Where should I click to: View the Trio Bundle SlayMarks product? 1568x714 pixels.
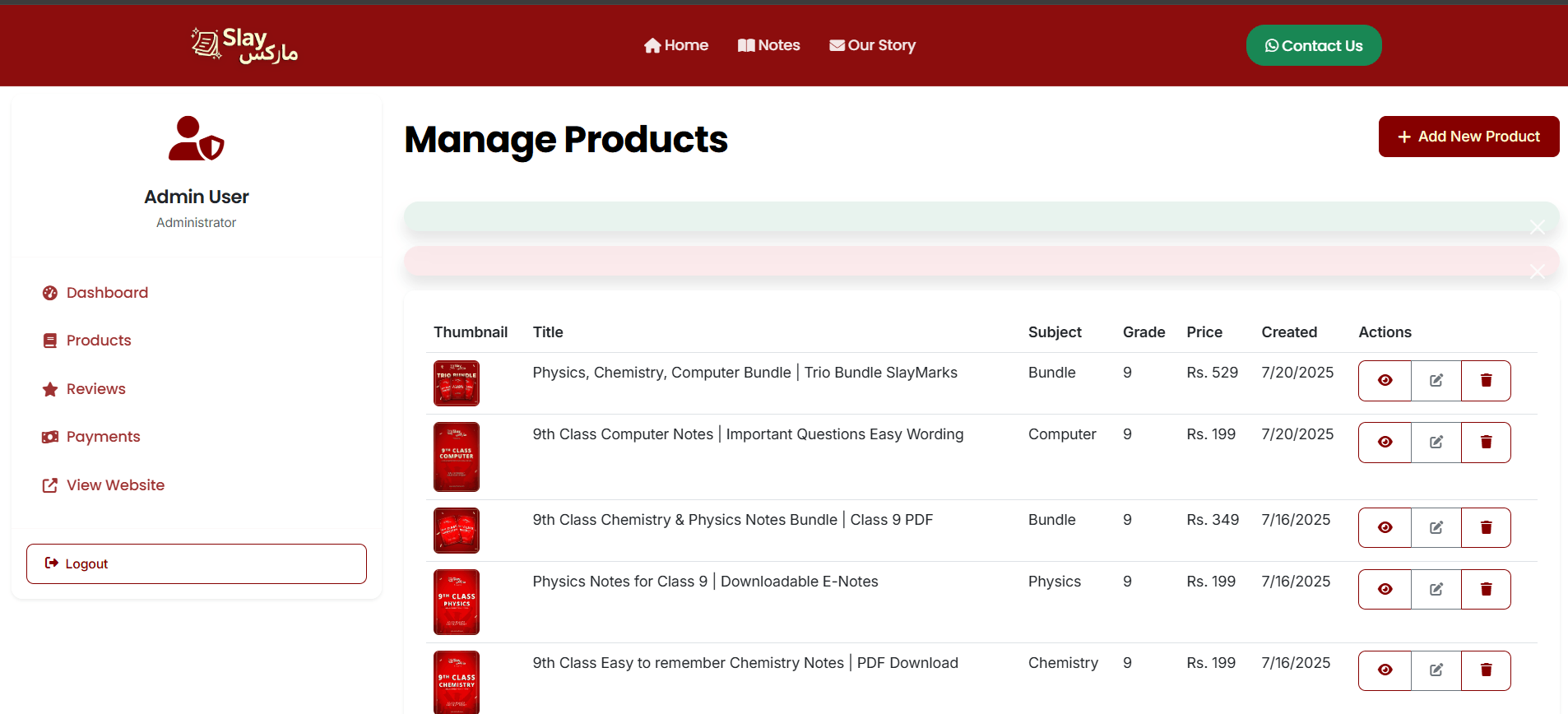pos(1385,381)
